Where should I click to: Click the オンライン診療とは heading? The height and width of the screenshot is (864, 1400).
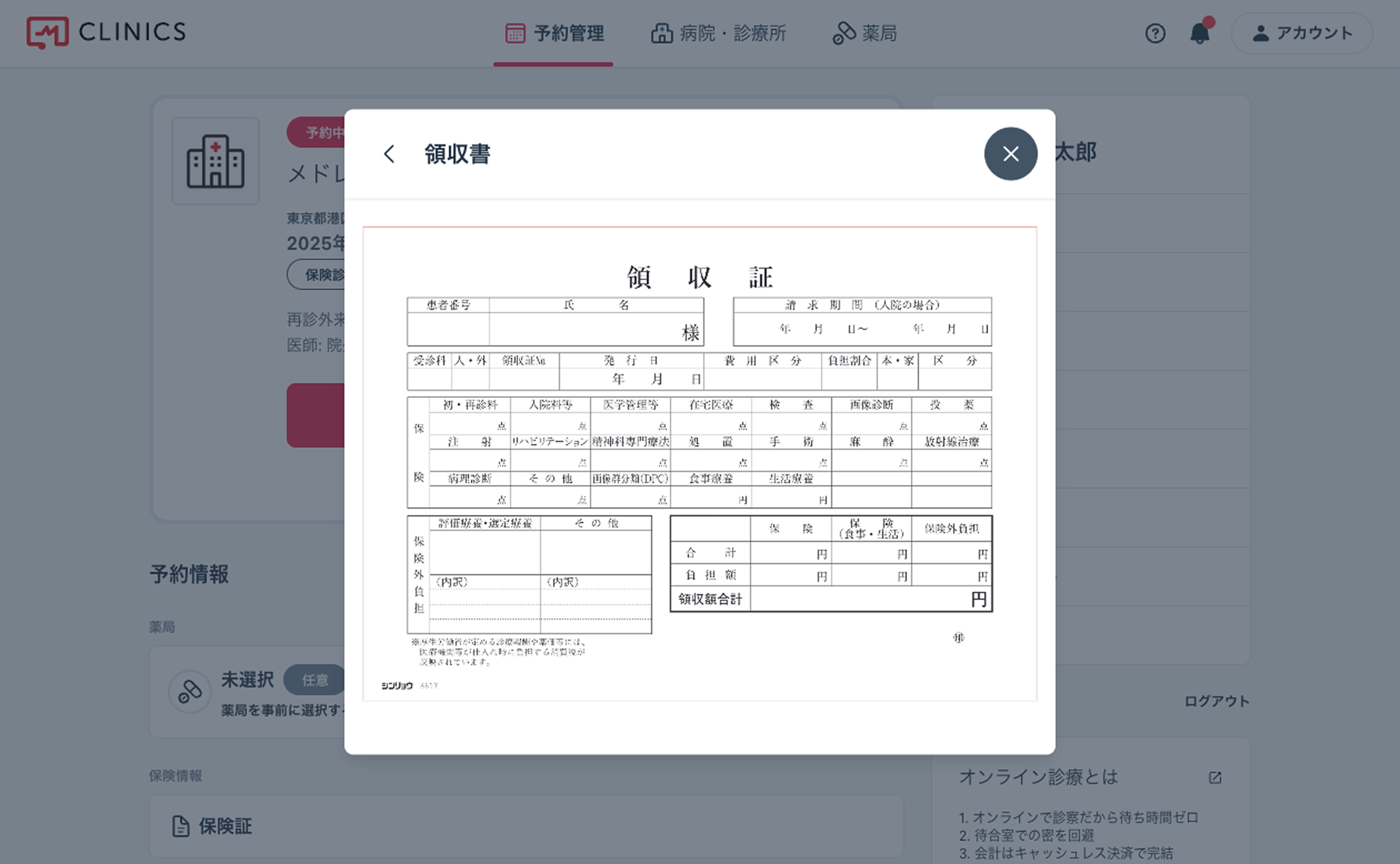[x=1038, y=777]
